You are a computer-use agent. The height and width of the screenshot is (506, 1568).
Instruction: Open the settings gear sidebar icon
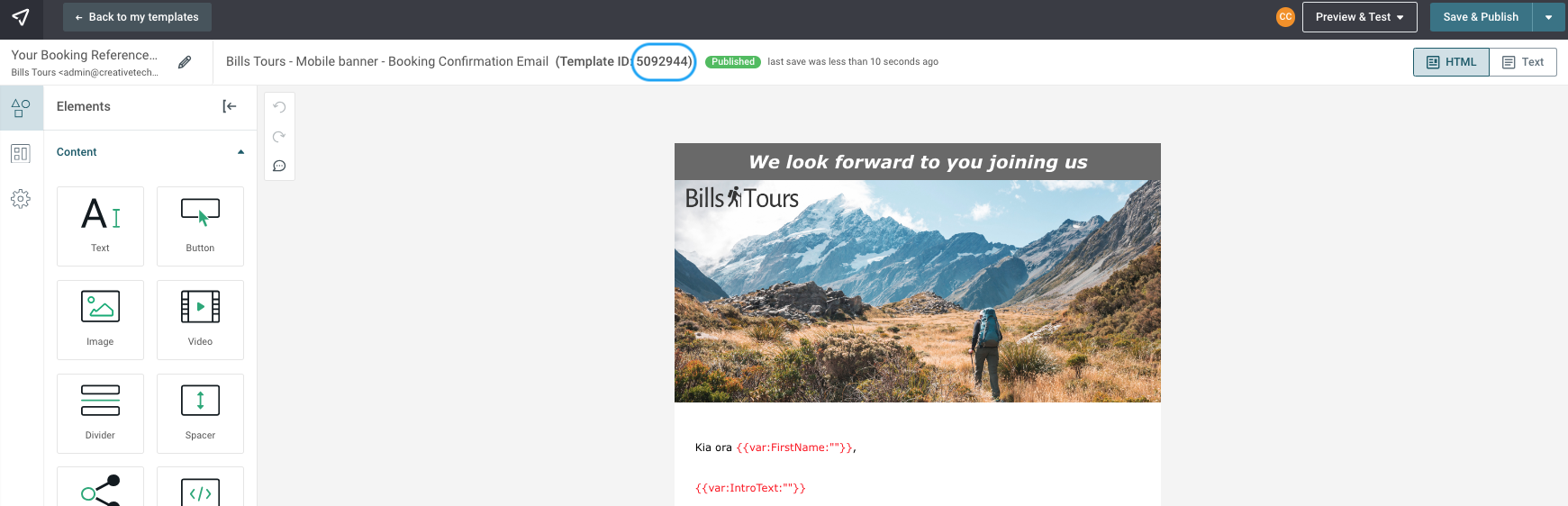coord(21,199)
